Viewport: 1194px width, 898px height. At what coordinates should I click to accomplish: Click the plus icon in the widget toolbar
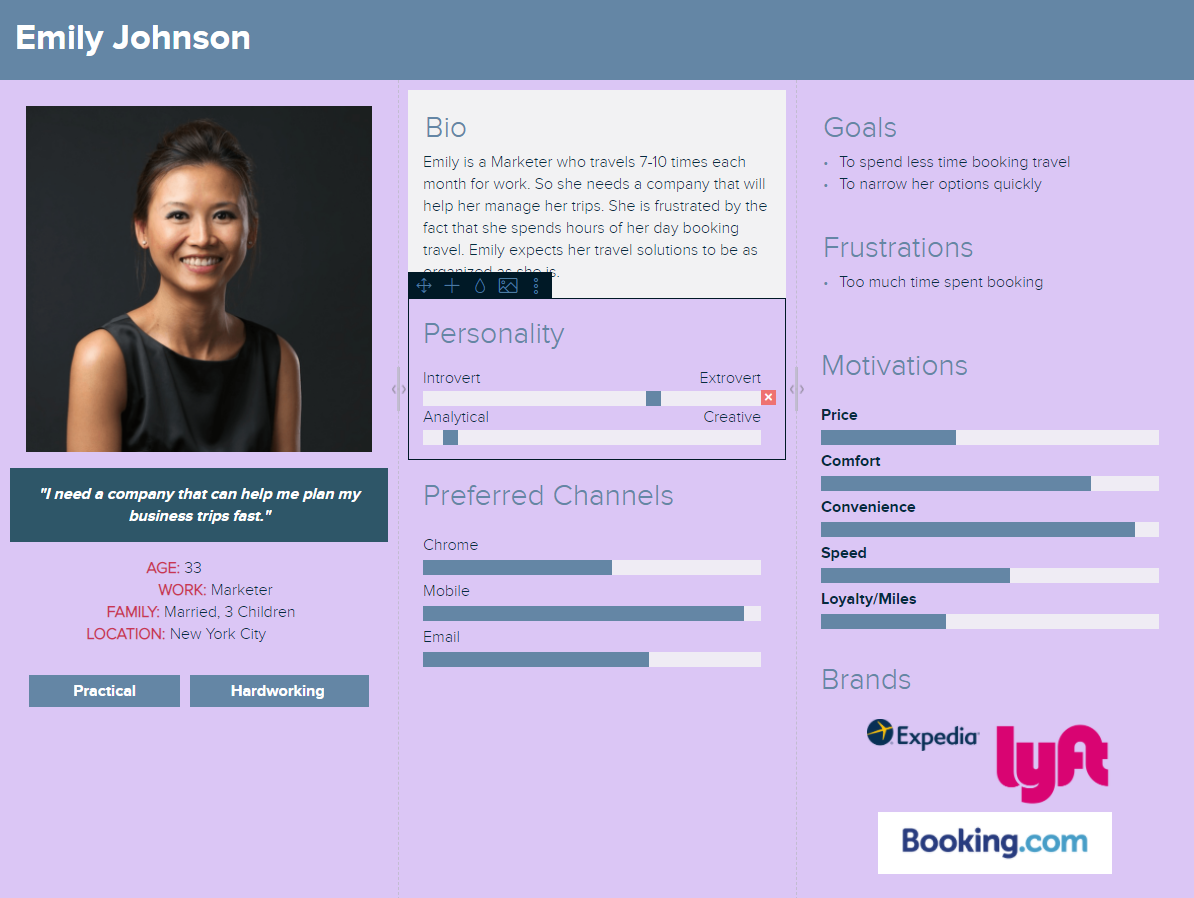(451, 285)
